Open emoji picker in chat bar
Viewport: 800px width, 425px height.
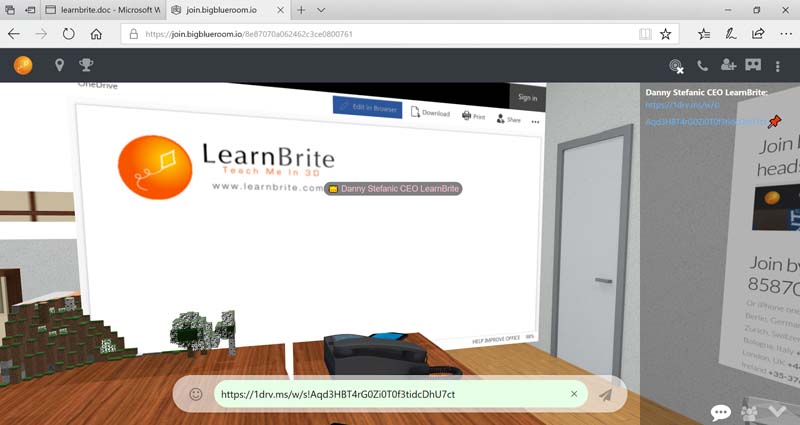tap(196, 394)
